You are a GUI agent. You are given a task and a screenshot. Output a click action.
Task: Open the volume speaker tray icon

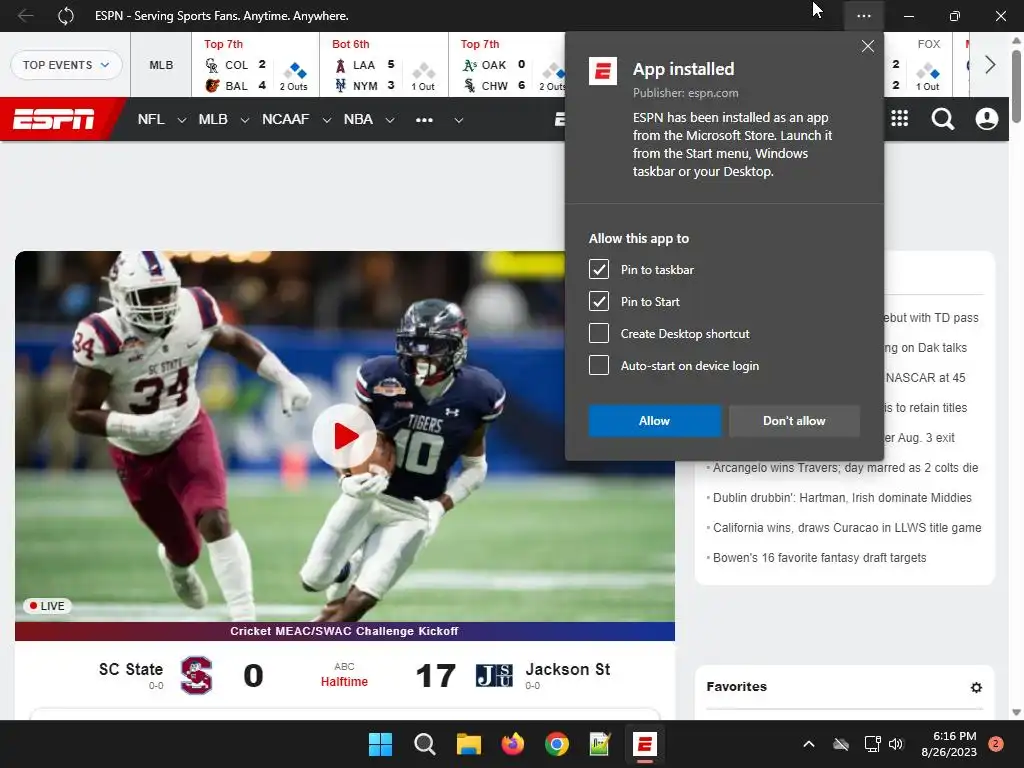[x=895, y=744]
